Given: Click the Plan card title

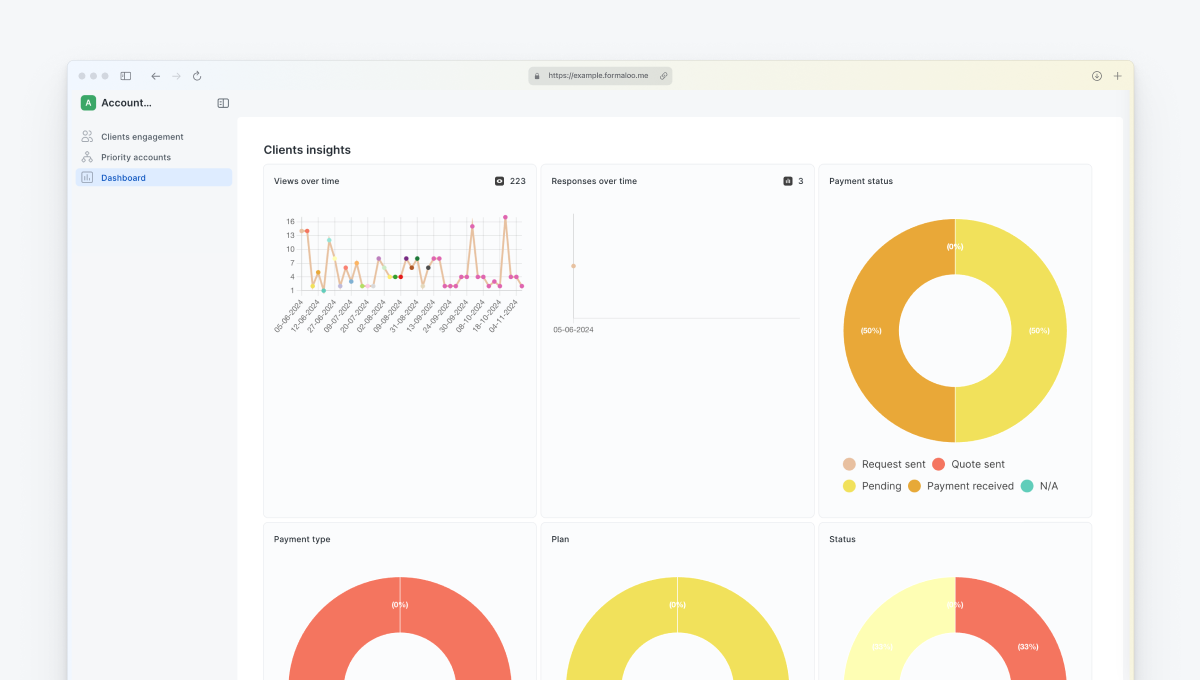Looking at the screenshot, I should 560,539.
